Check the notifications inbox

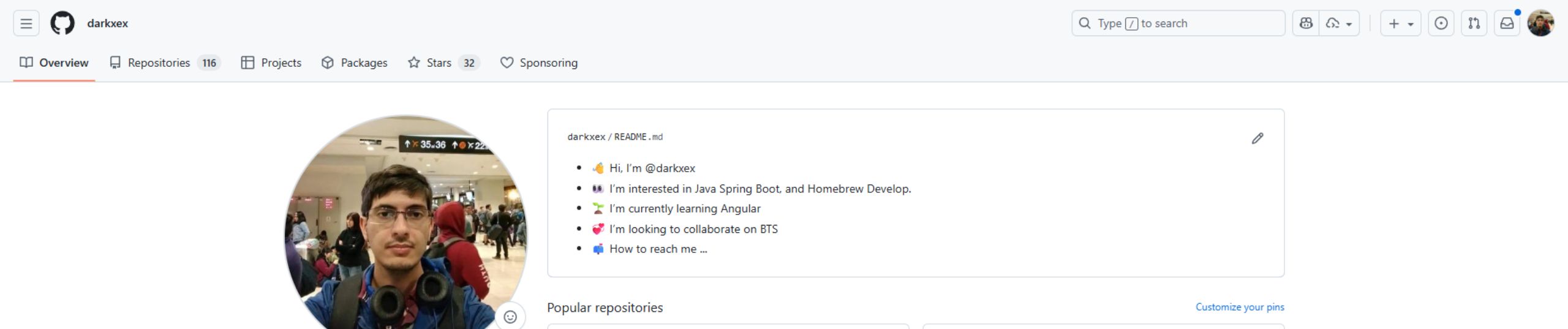[x=1507, y=23]
